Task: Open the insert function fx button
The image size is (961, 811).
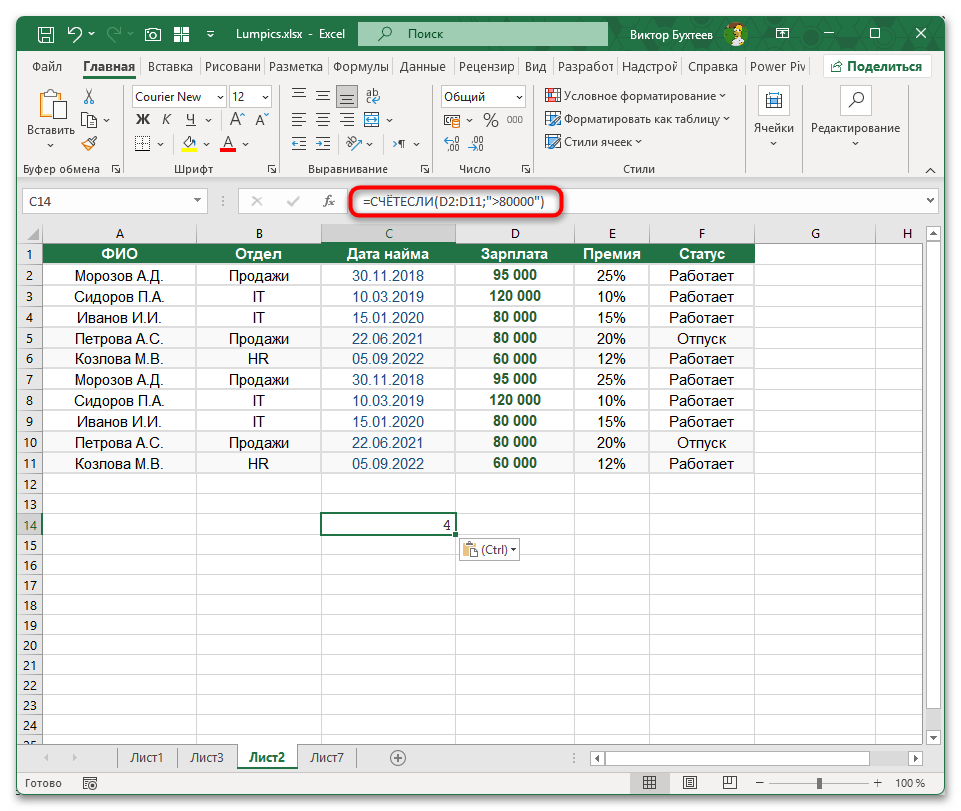Action: [x=329, y=201]
